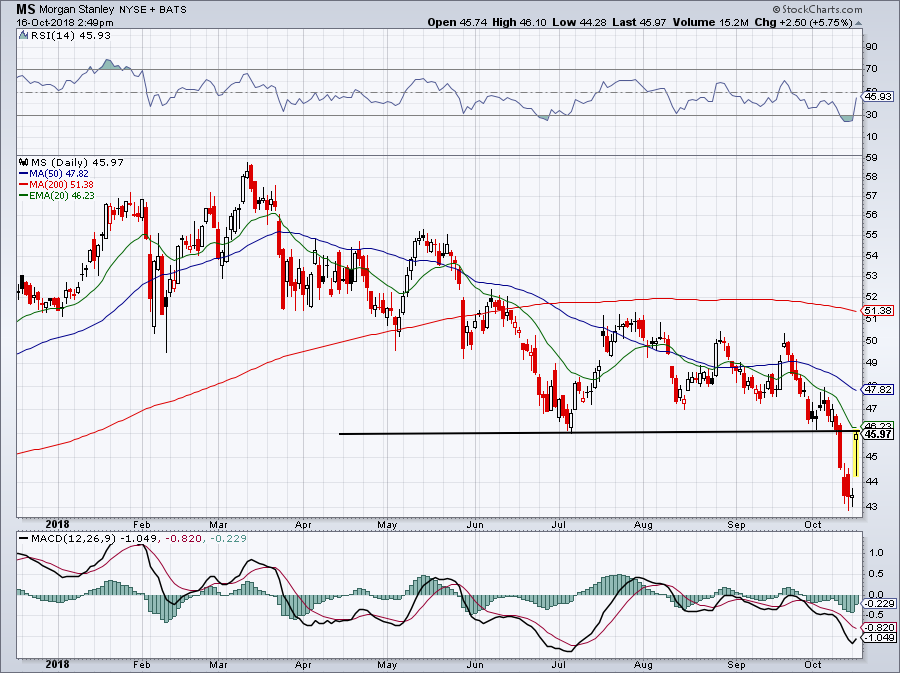Click the 70 overbought level on RSI axis

click(x=871, y=69)
